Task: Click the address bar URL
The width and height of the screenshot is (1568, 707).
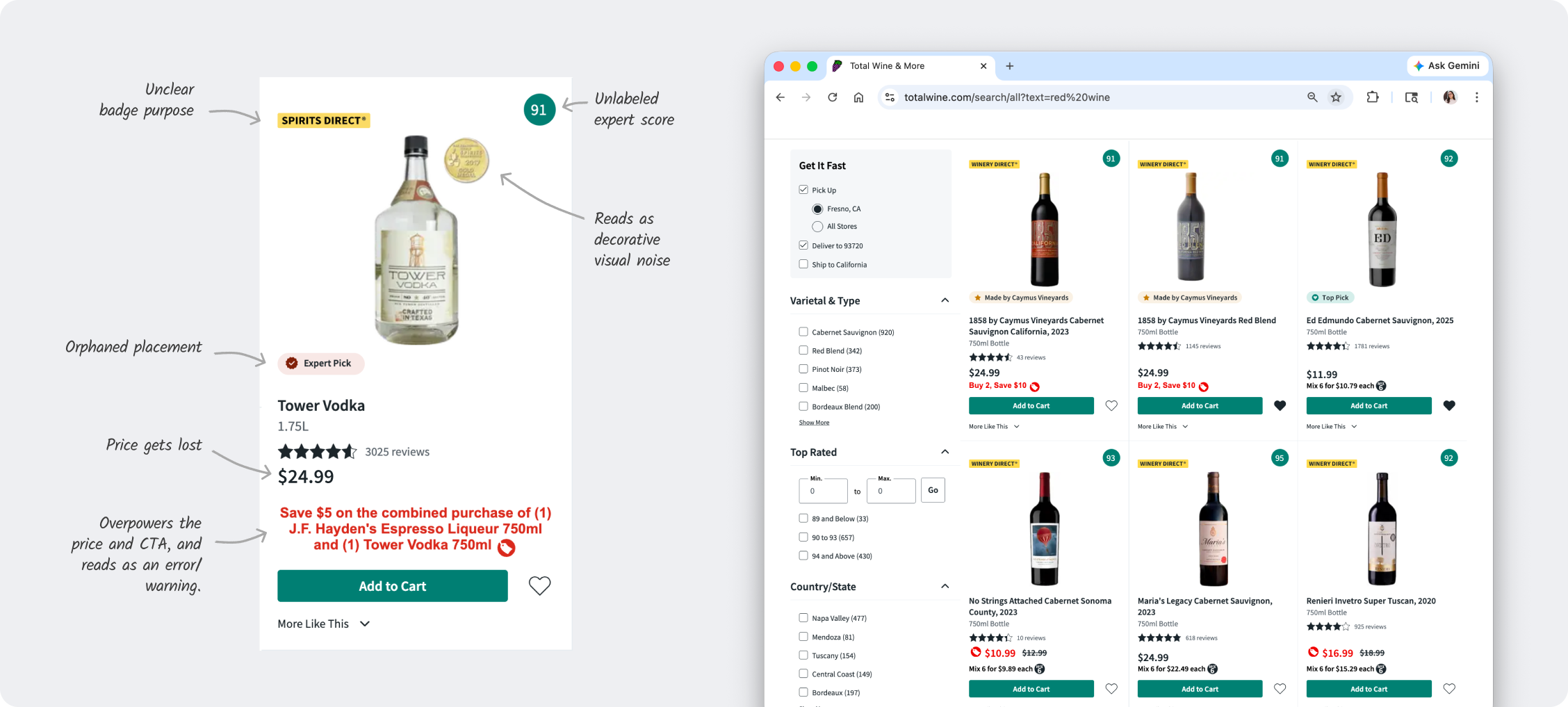Action: point(1007,97)
